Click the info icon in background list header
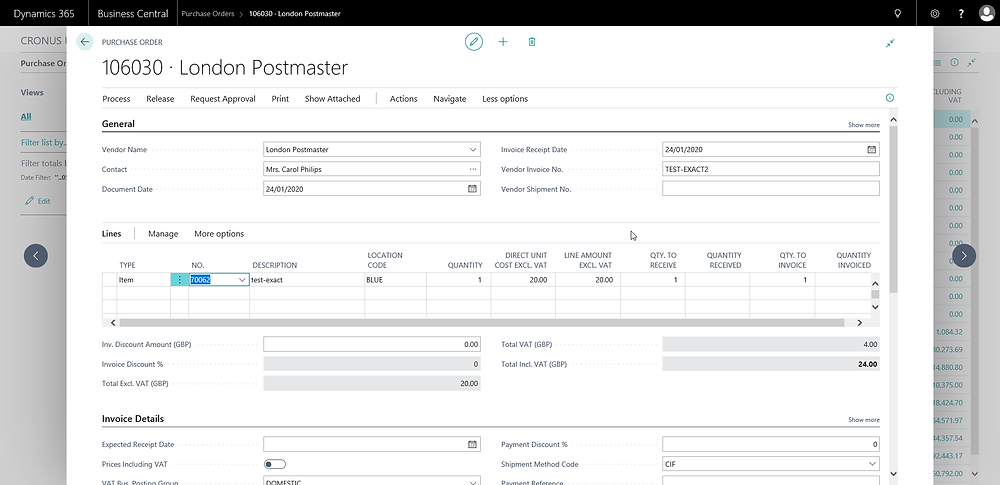The image size is (1000, 485). 955,63
